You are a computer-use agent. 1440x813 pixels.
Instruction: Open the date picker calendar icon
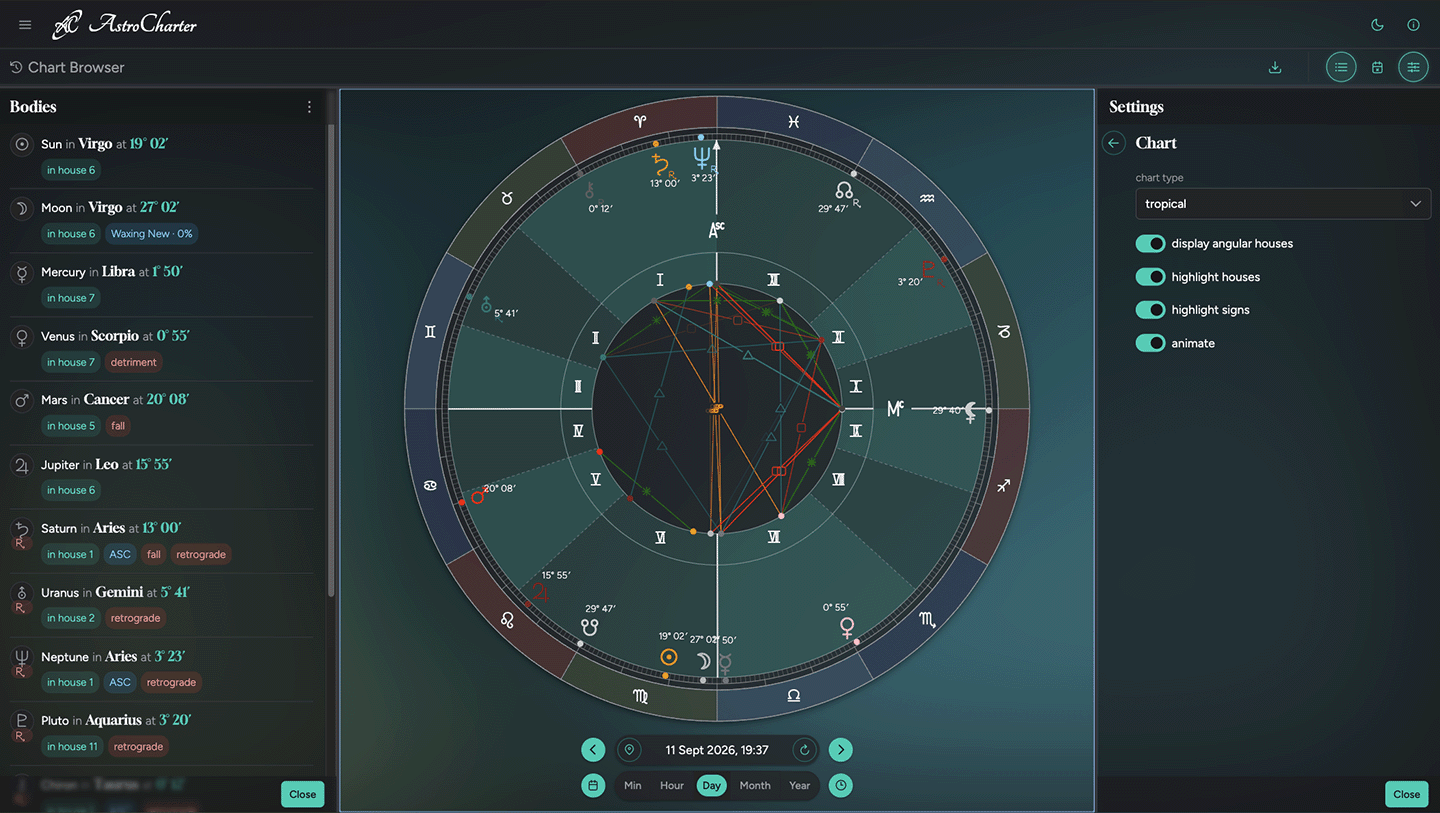[593, 785]
